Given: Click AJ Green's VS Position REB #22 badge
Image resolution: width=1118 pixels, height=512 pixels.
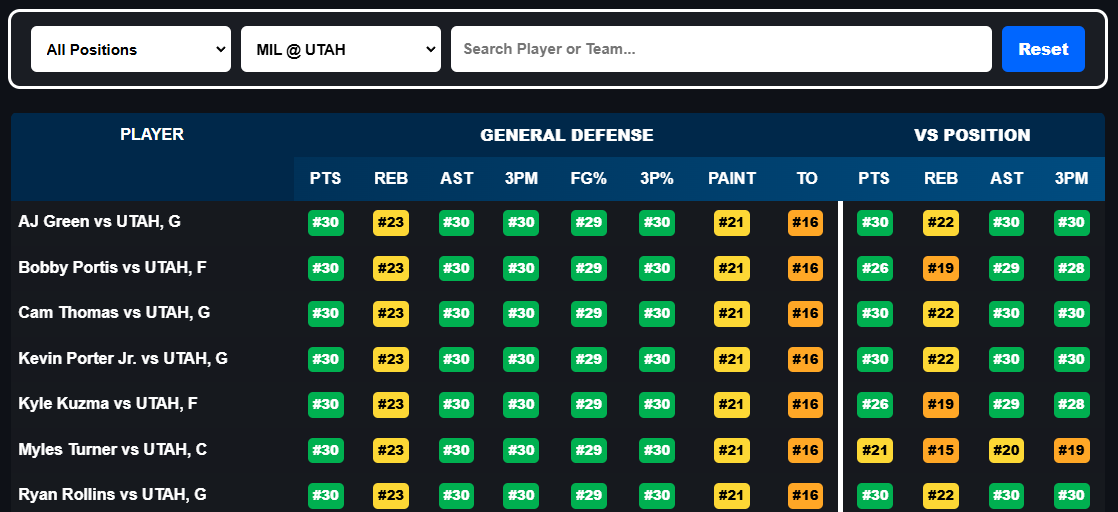Looking at the screenshot, I should tap(940, 222).
